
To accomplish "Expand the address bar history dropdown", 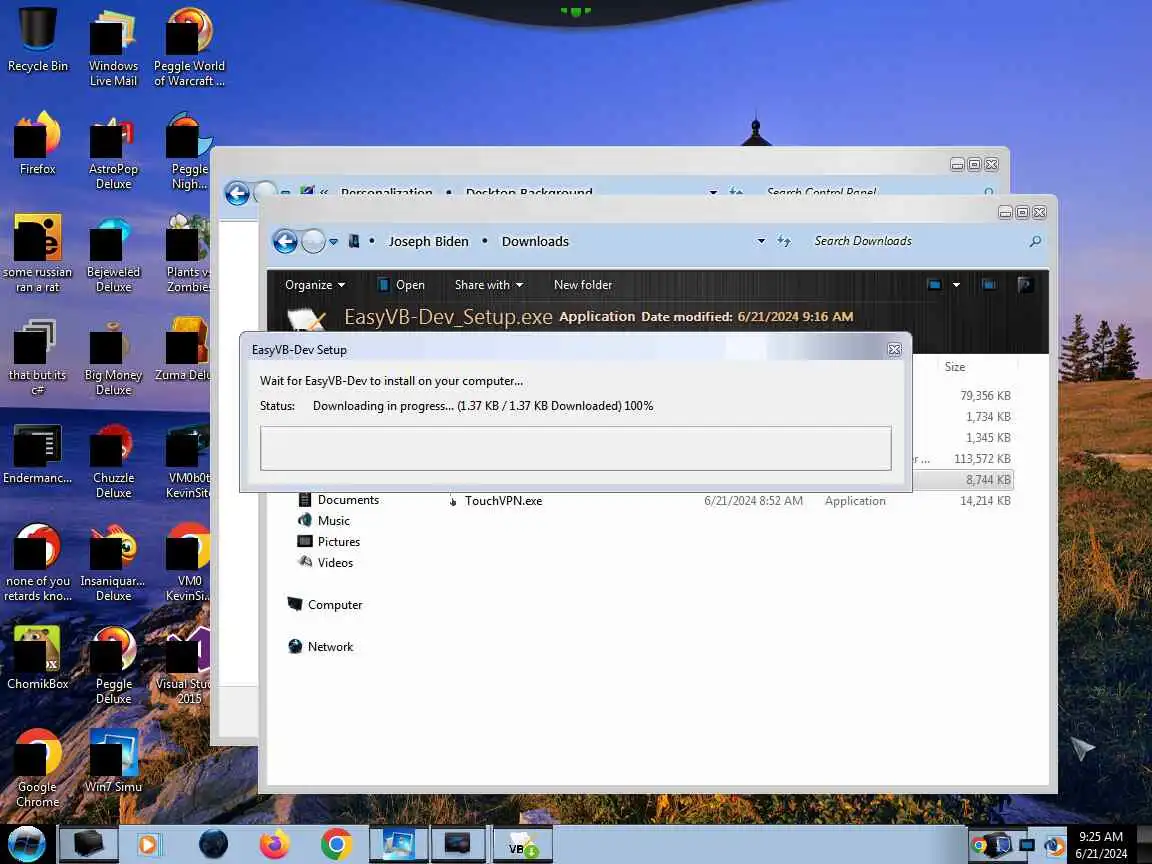I will coord(761,241).
